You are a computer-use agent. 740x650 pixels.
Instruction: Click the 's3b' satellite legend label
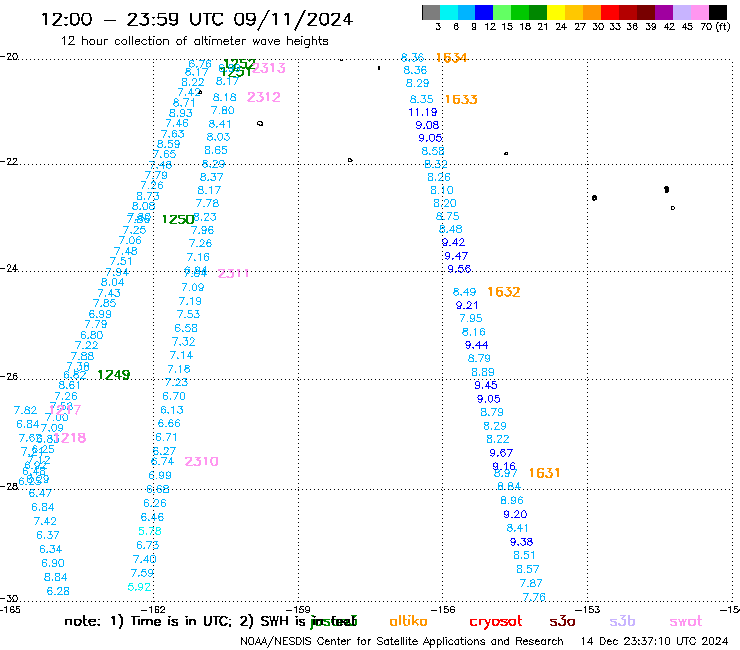622,621
